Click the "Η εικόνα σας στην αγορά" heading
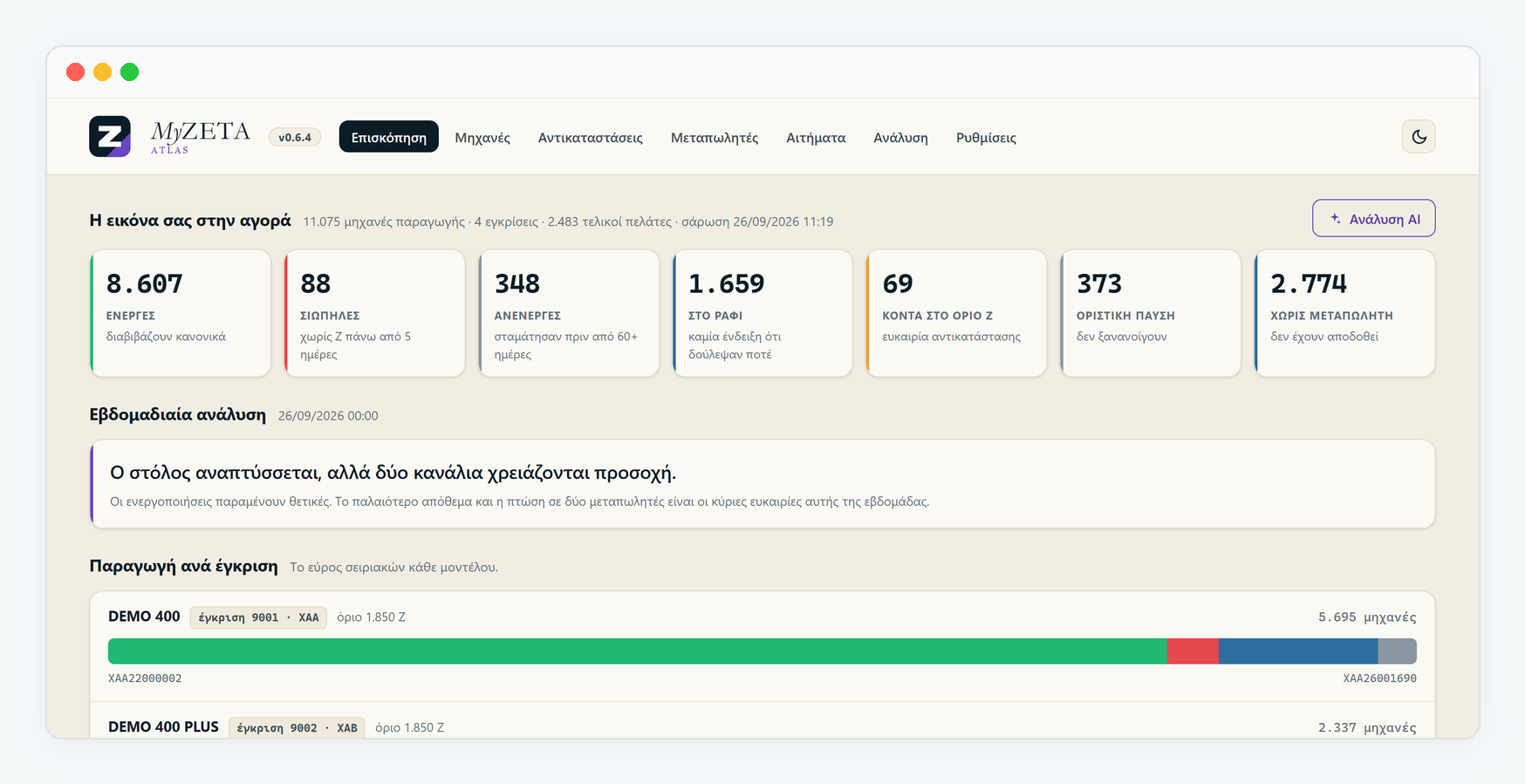Image resolution: width=1525 pixels, height=784 pixels. pyautogui.click(x=190, y=221)
